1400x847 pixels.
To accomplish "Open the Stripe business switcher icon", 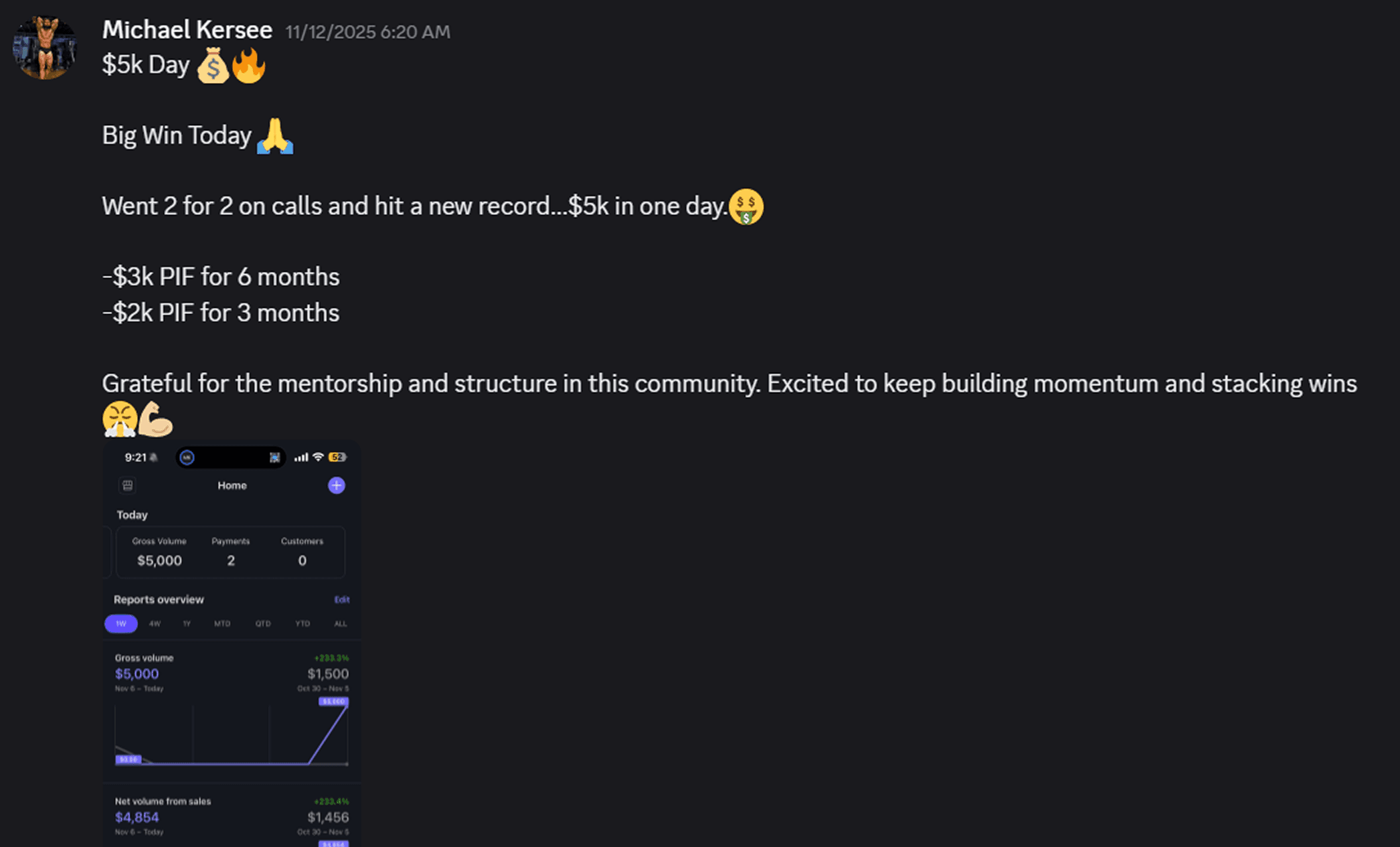I will coord(127,485).
